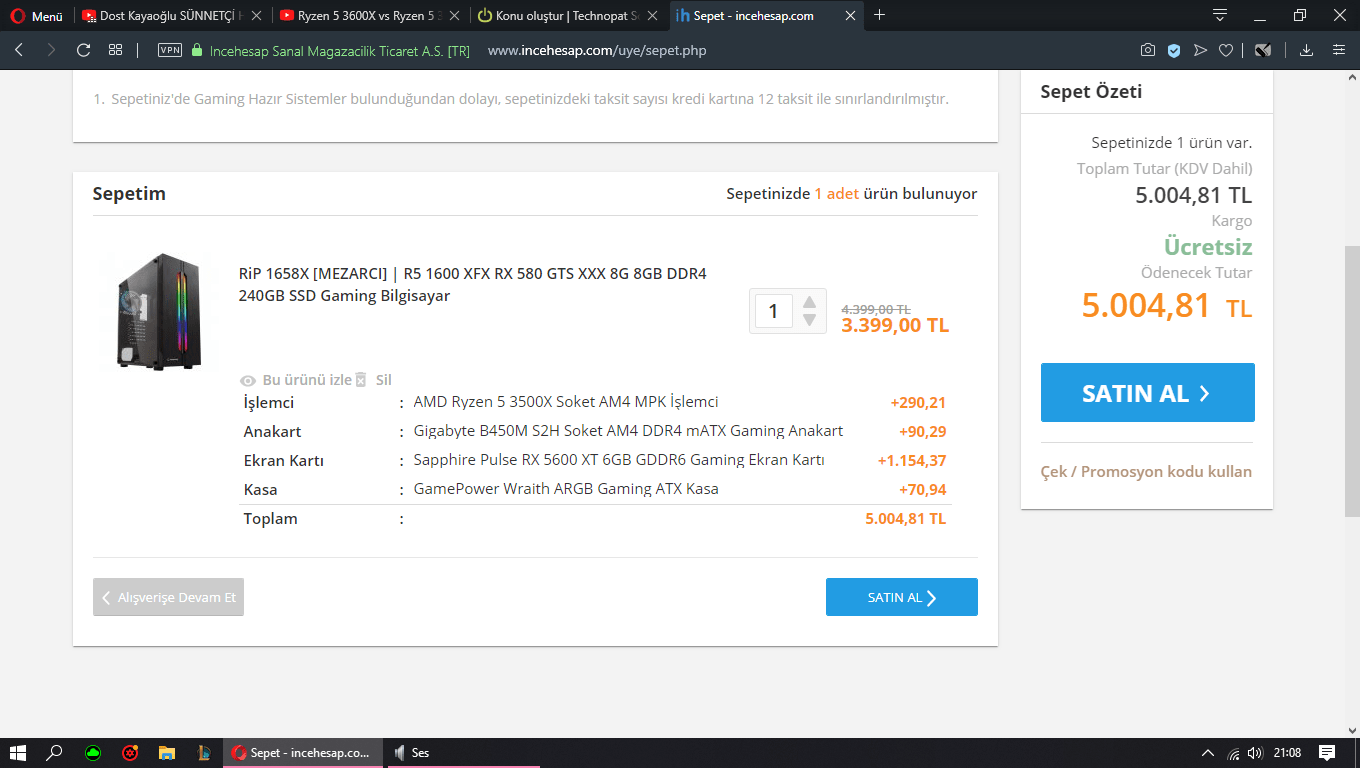The width and height of the screenshot is (1360, 768).
Task: Click the SATIN AL button below the cart
Action: click(x=902, y=597)
